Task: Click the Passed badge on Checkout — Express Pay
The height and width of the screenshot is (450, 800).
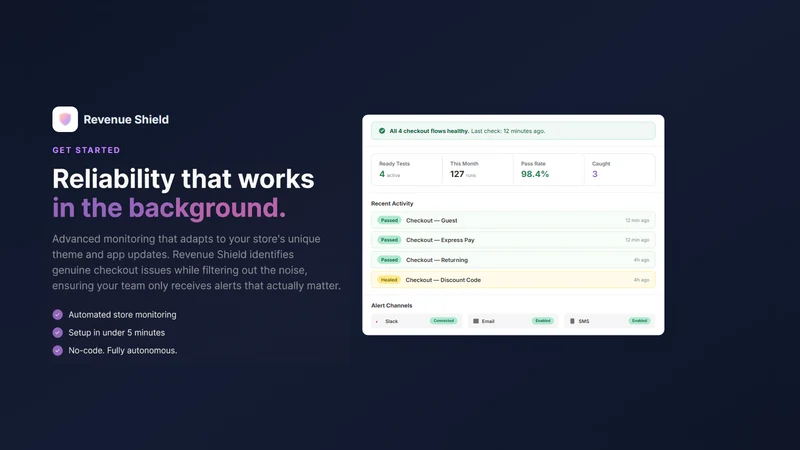Action: pyautogui.click(x=389, y=240)
